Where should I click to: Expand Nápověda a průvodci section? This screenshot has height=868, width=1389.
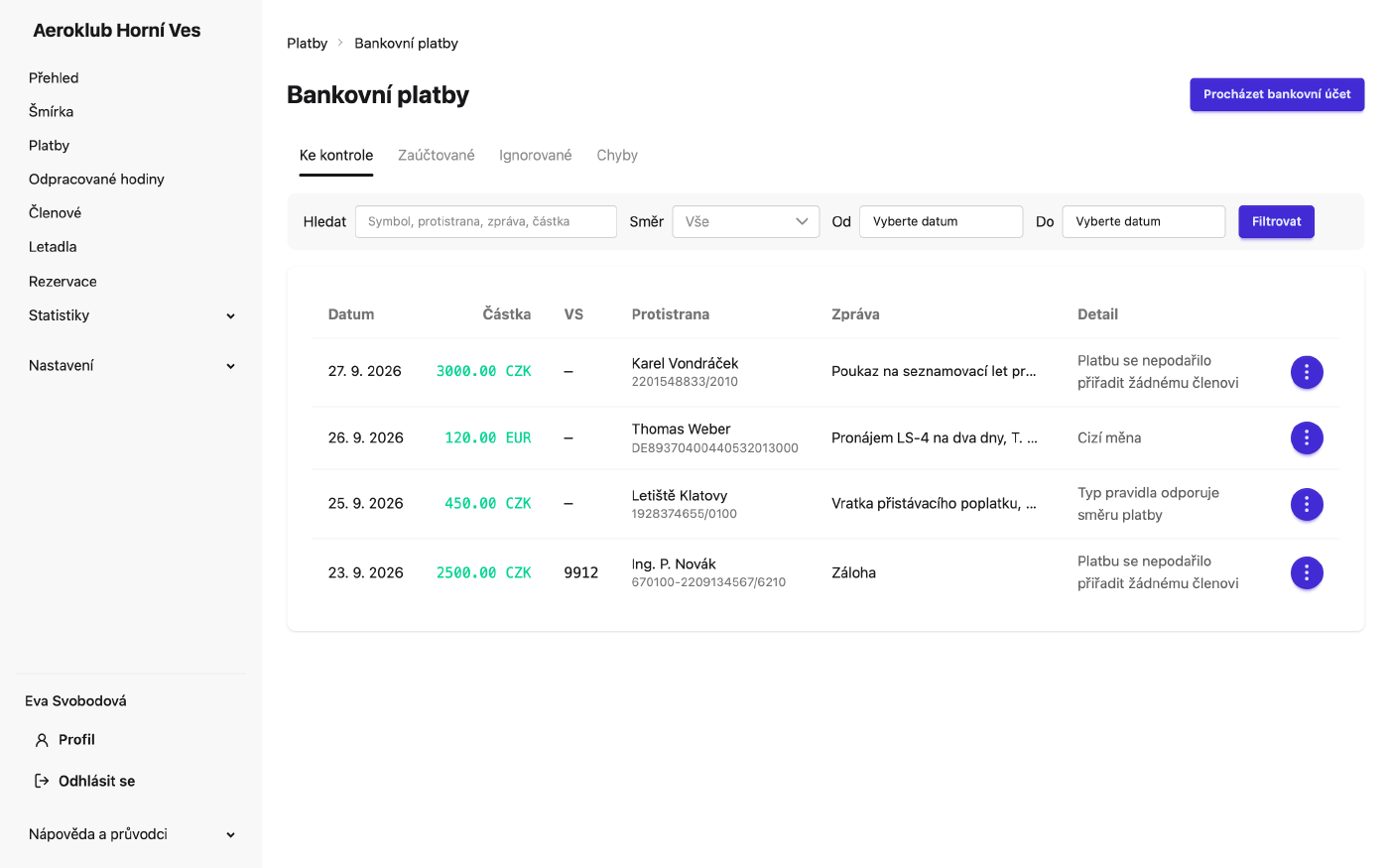point(131,834)
